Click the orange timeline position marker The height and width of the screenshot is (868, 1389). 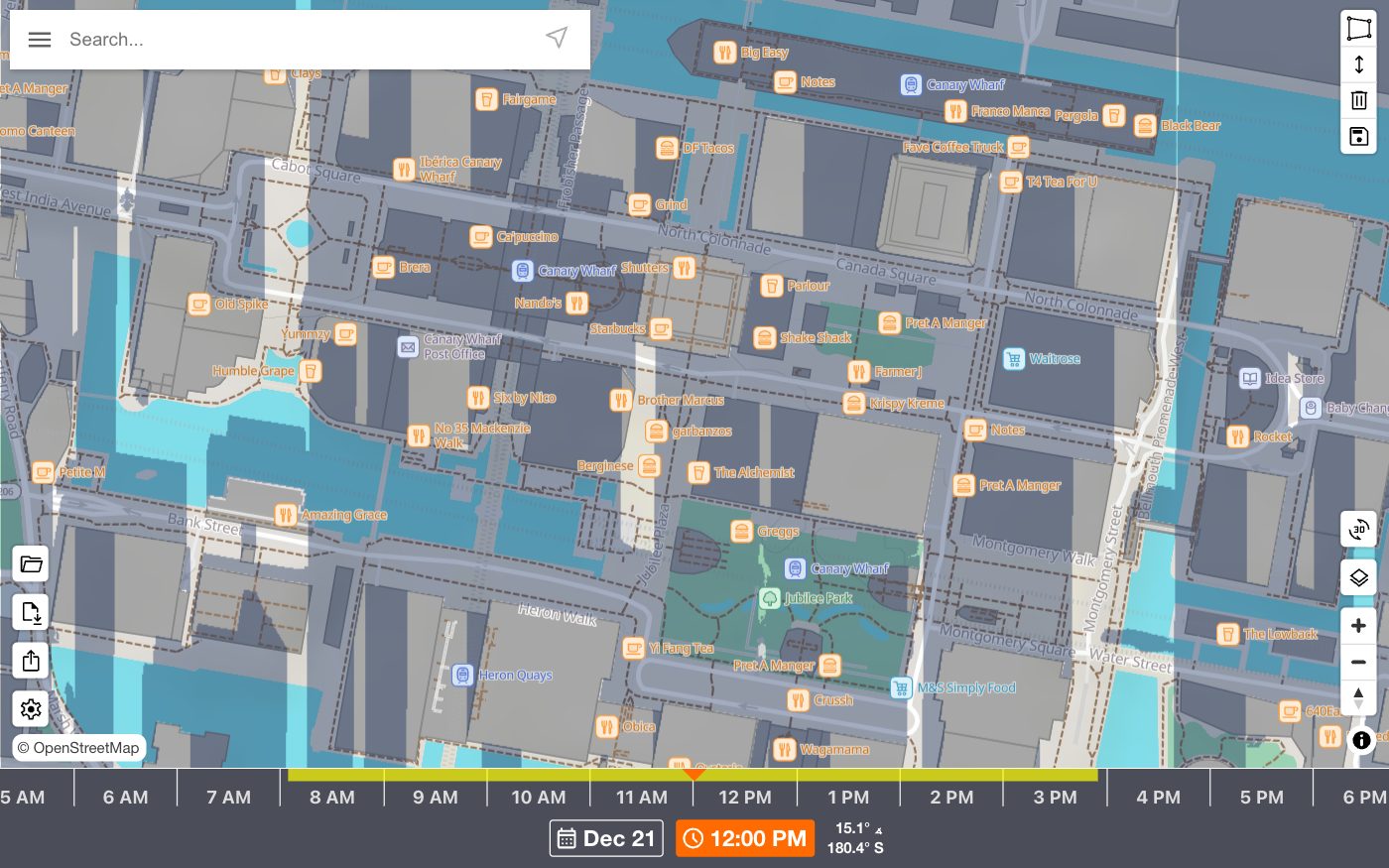pyautogui.click(x=694, y=773)
